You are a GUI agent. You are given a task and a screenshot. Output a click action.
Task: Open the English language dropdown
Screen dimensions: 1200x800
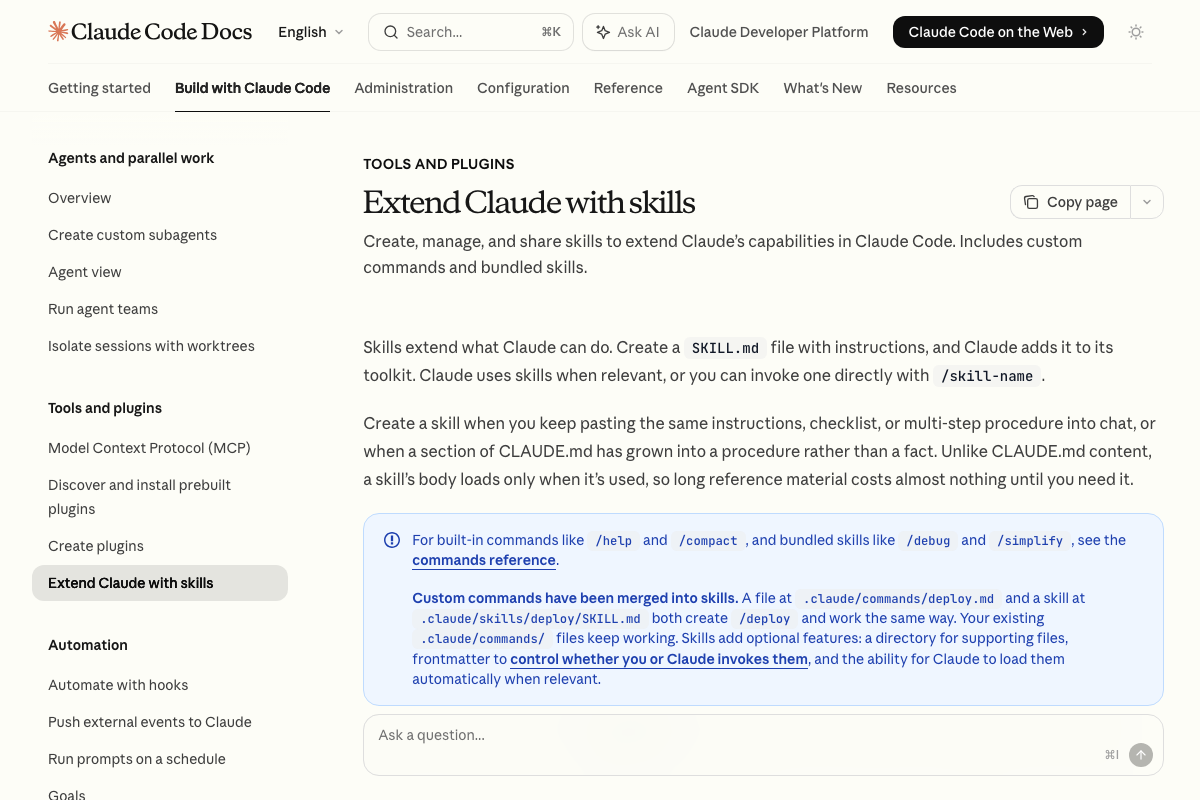click(x=311, y=32)
